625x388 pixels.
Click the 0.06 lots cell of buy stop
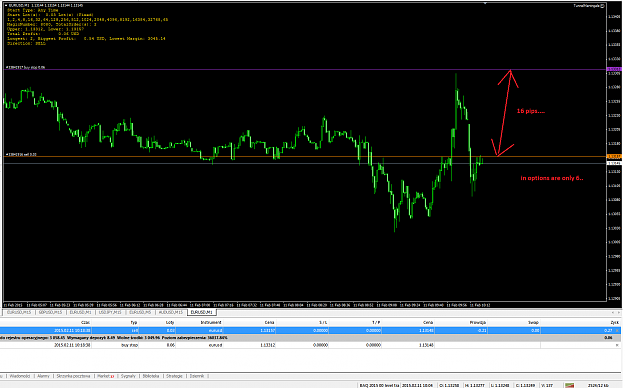170,345
